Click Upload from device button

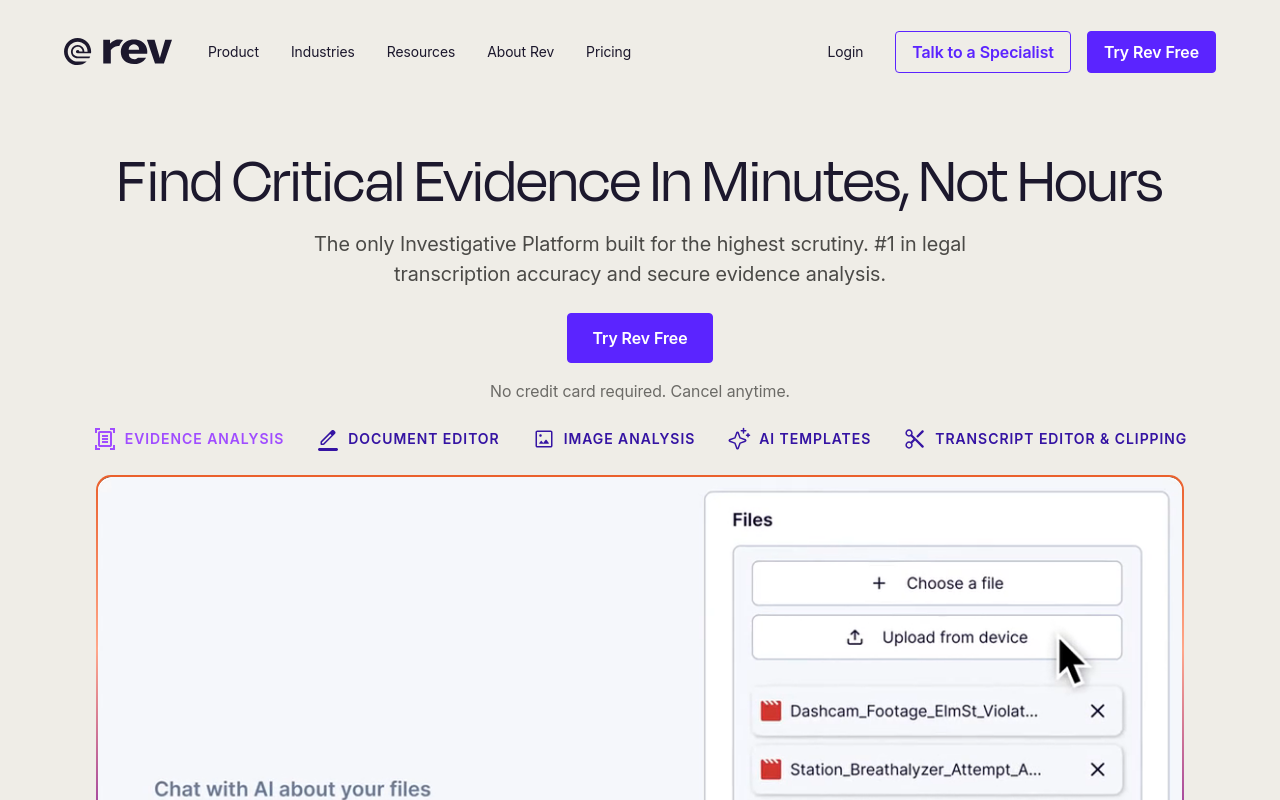[937, 637]
